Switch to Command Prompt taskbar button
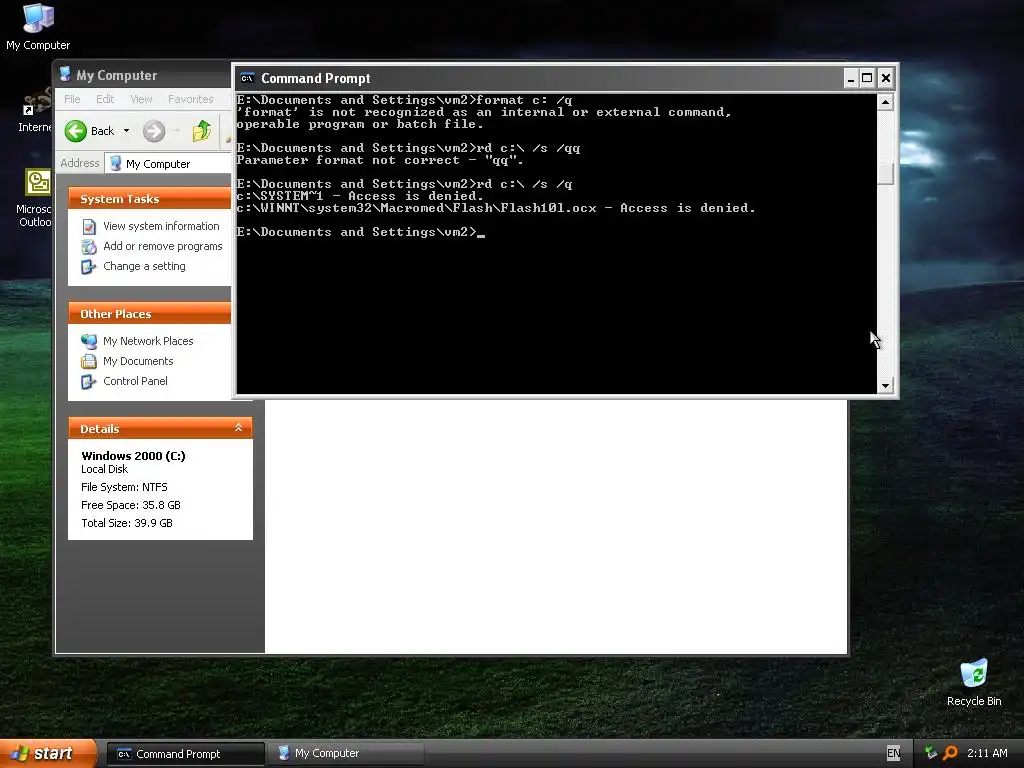The width and height of the screenshot is (1024, 768). [x=185, y=754]
